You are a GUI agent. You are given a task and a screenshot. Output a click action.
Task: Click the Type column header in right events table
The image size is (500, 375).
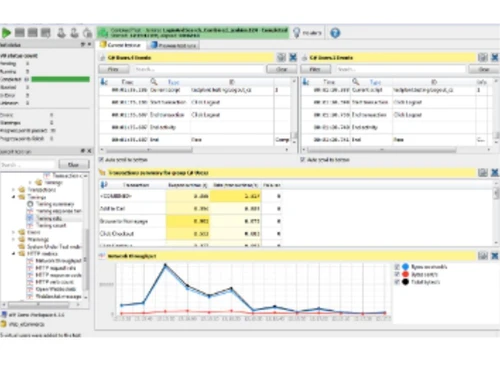pyautogui.click(x=375, y=82)
